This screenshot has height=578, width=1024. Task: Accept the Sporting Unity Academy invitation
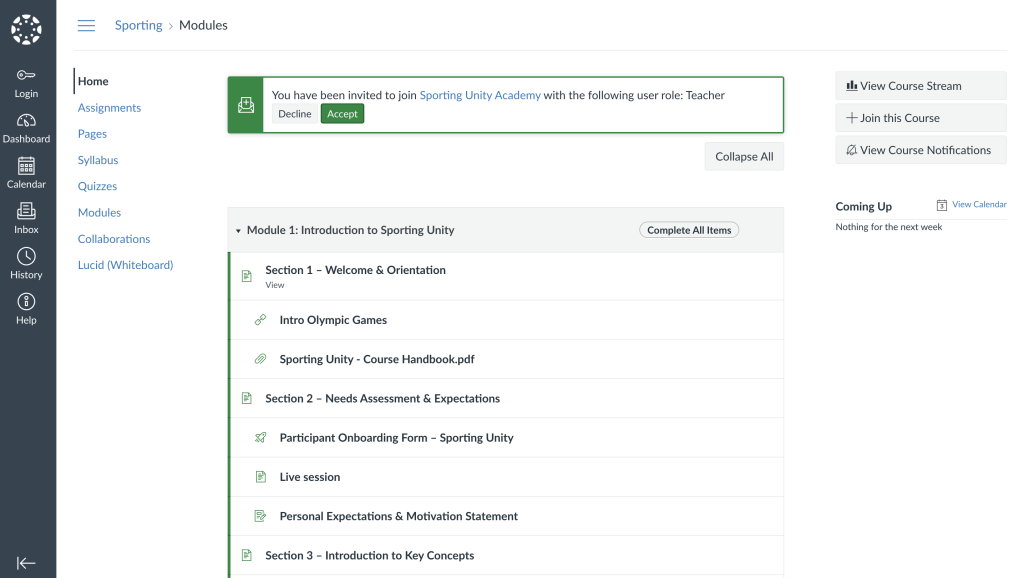tap(342, 114)
